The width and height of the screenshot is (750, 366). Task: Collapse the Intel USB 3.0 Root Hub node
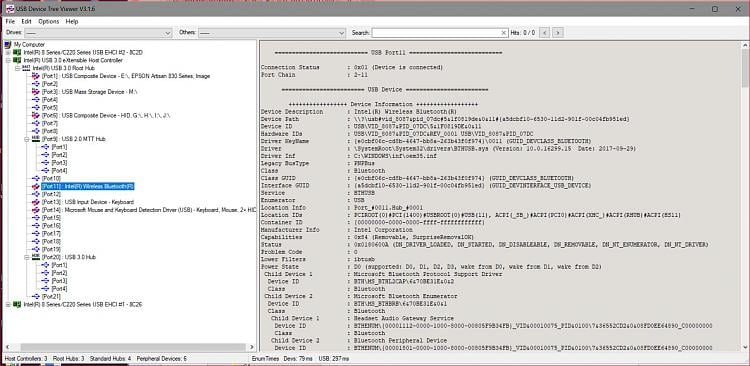17,68
